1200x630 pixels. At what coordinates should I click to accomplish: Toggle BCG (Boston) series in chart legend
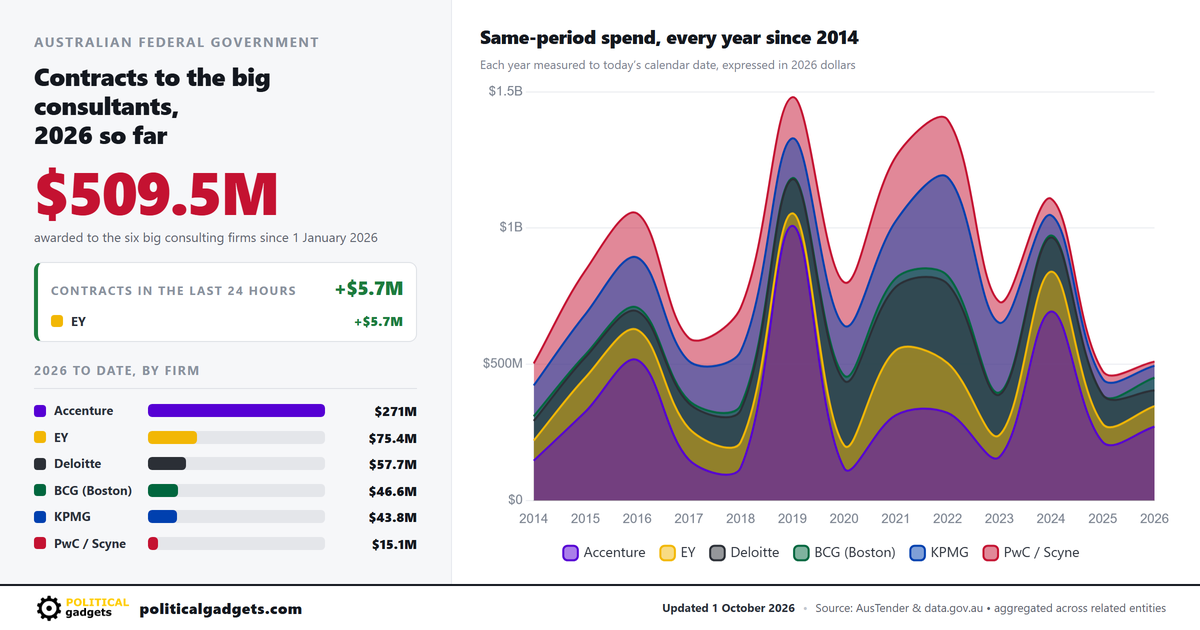pos(844,552)
